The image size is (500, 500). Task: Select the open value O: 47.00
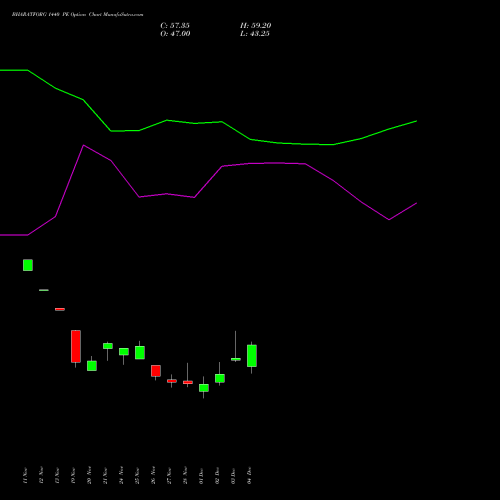click(175, 34)
